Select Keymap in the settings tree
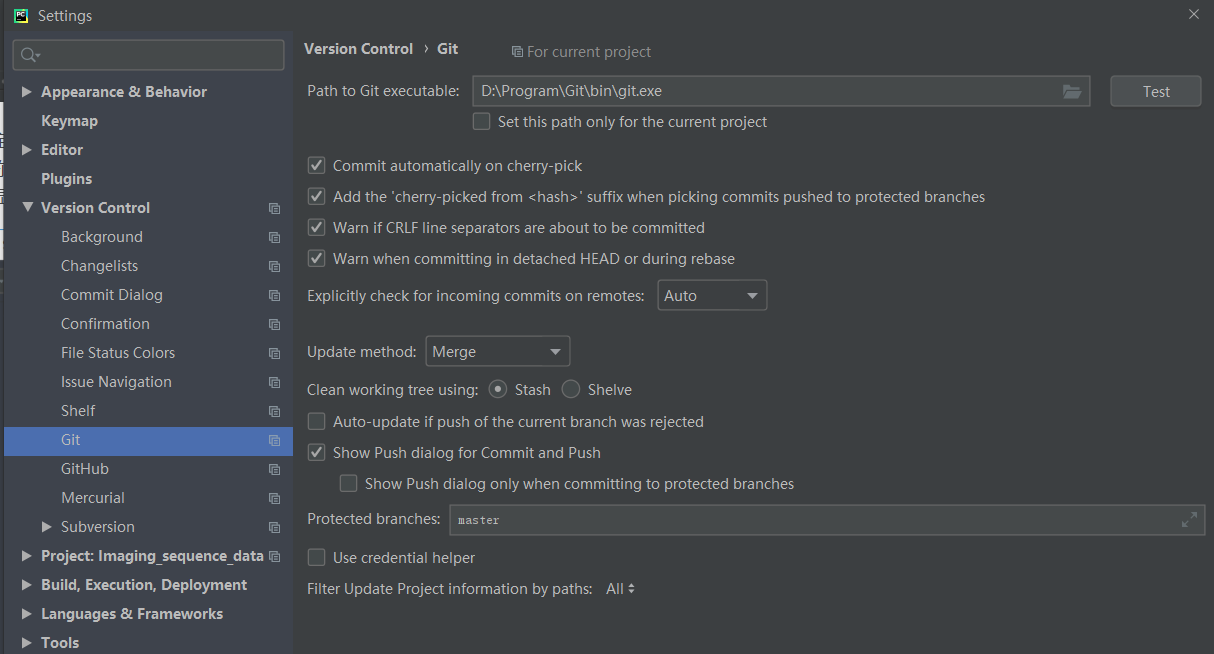This screenshot has width=1214, height=654. point(69,121)
